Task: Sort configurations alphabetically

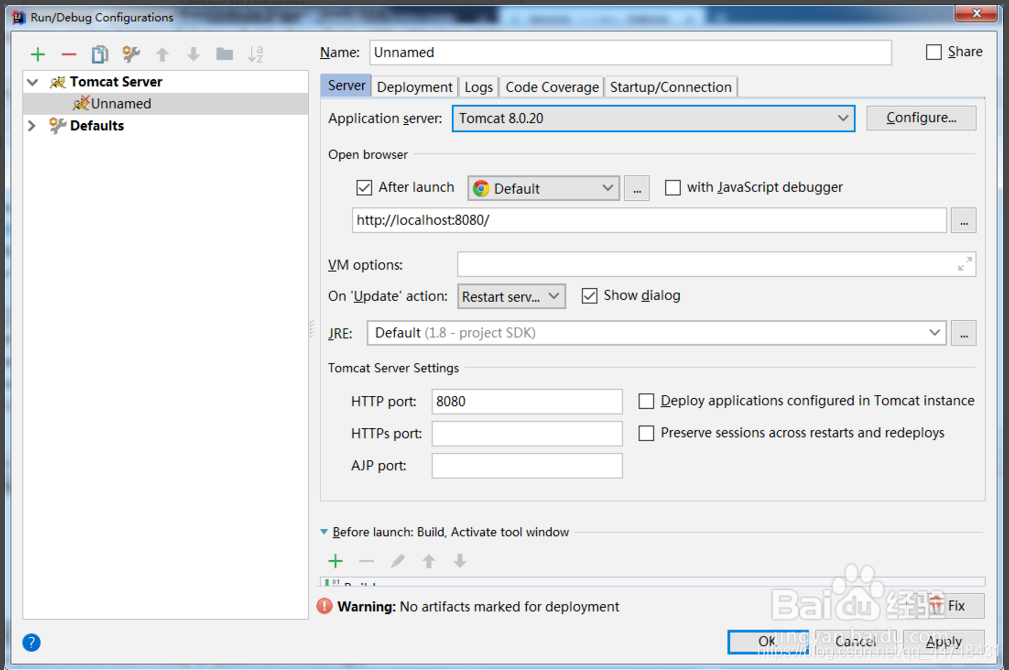Action: pyautogui.click(x=255, y=54)
